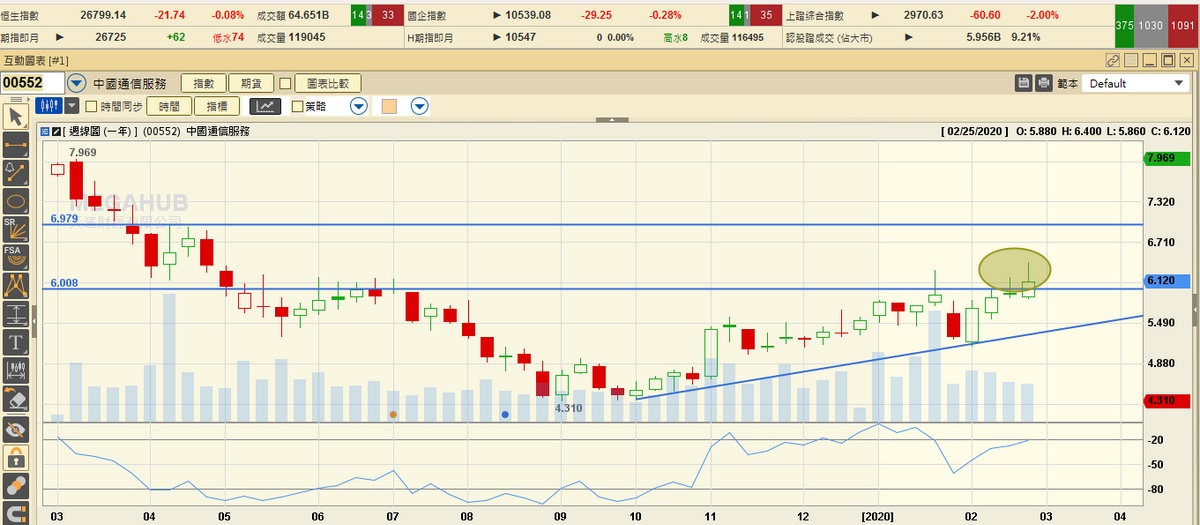Expand the stock code 00552 dropdown arrow
Viewport: 1200px width, 525px height.
click(77, 83)
